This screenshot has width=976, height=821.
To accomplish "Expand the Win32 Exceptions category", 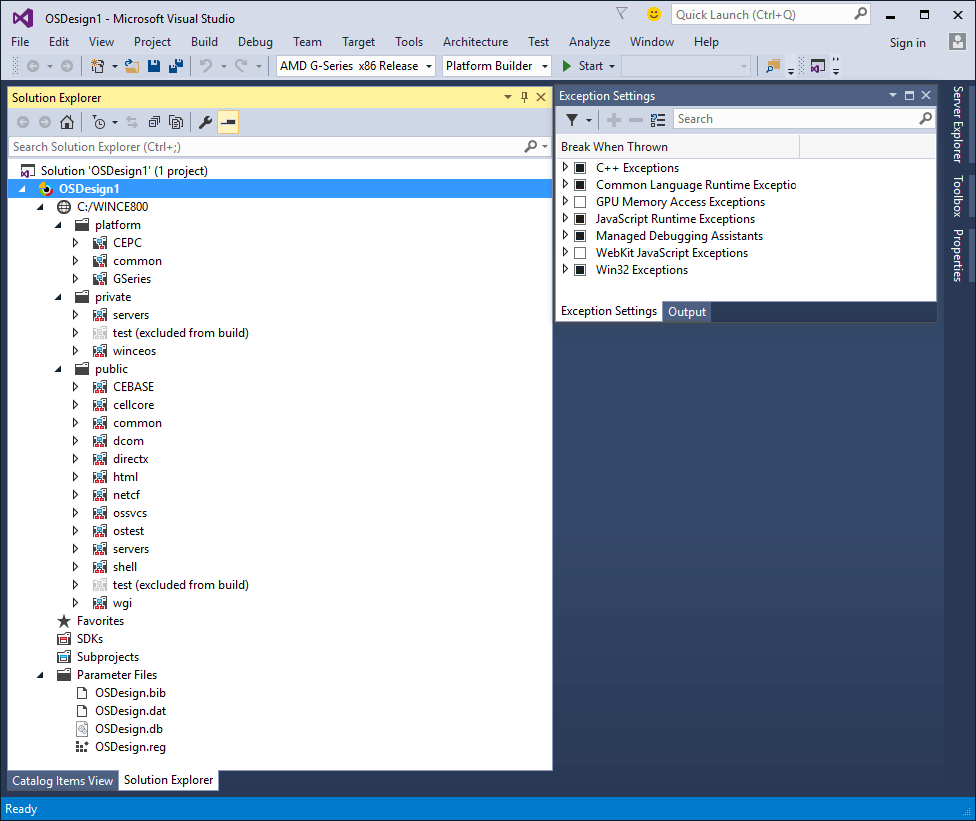I will coord(565,270).
